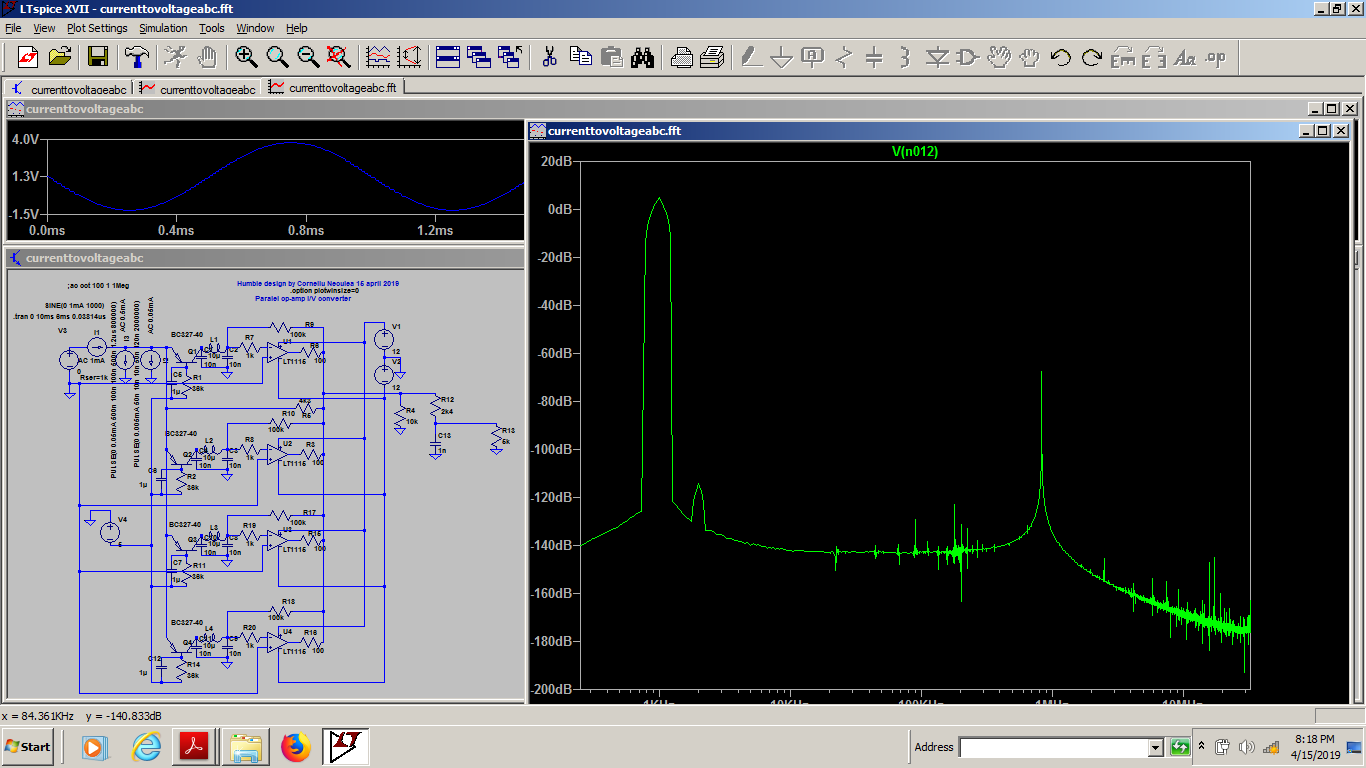Select the Inductor placement tool
This screenshot has width=1366, height=768.
pyautogui.click(x=905, y=57)
